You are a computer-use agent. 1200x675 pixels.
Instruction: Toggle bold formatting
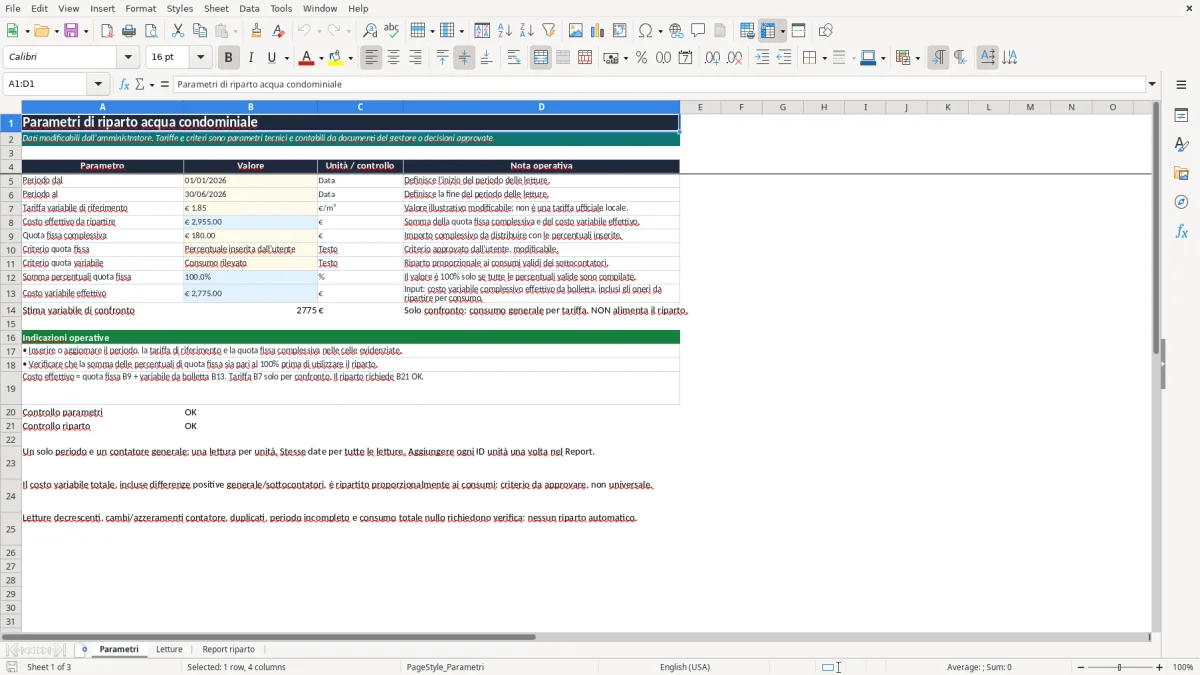coord(229,58)
